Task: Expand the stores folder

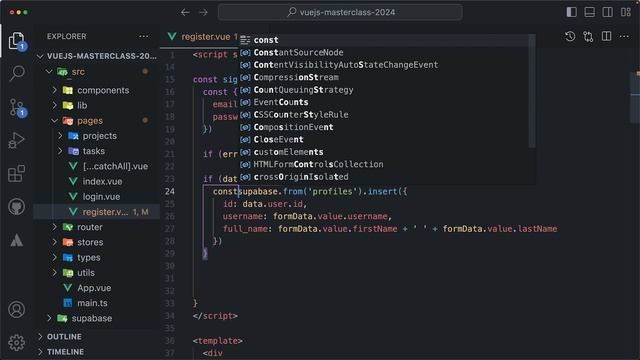Action: (97, 242)
